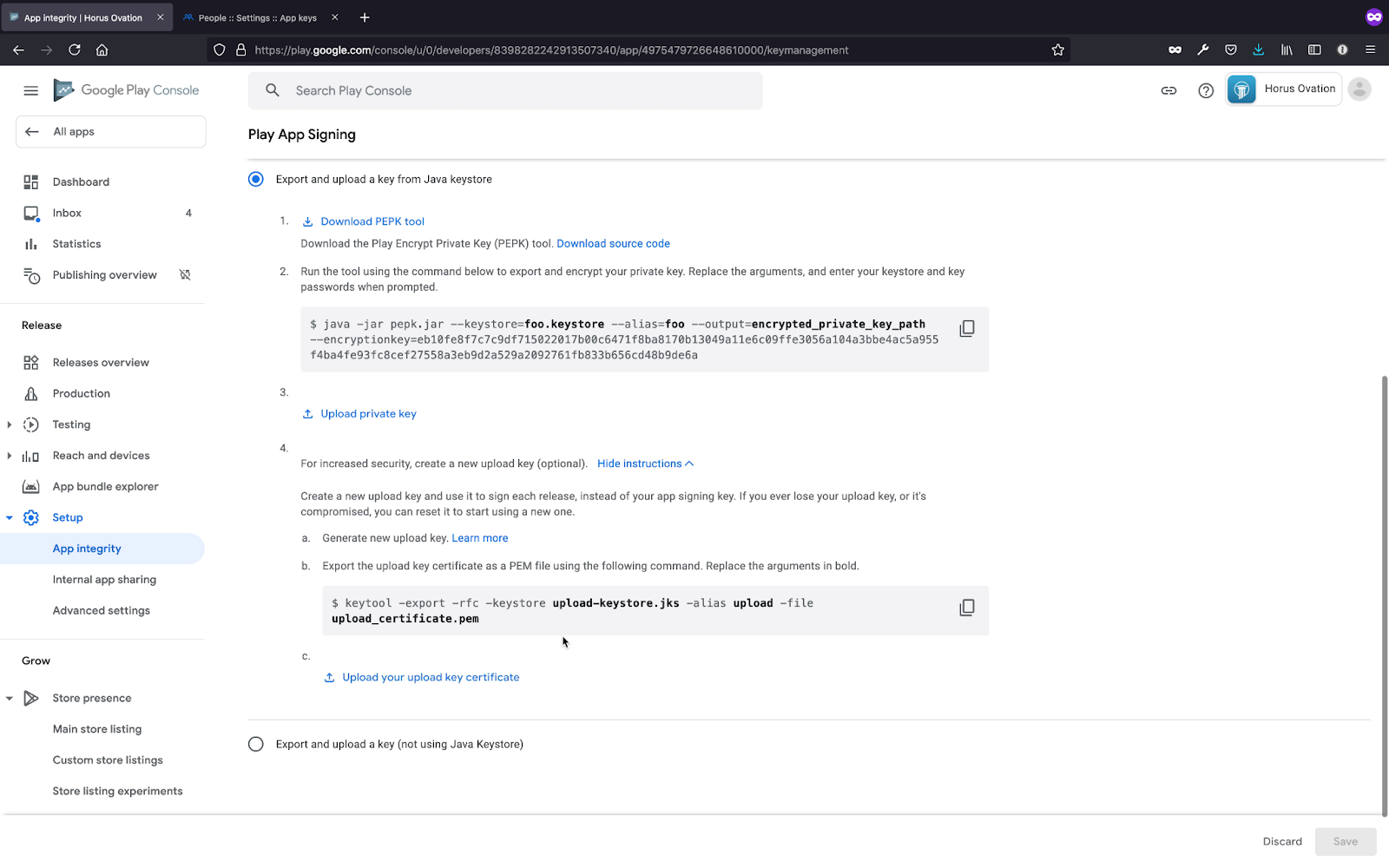The width and height of the screenshot is (1389, 868).
Task: Click the search magnifier icon
Action: pos(273,90)
